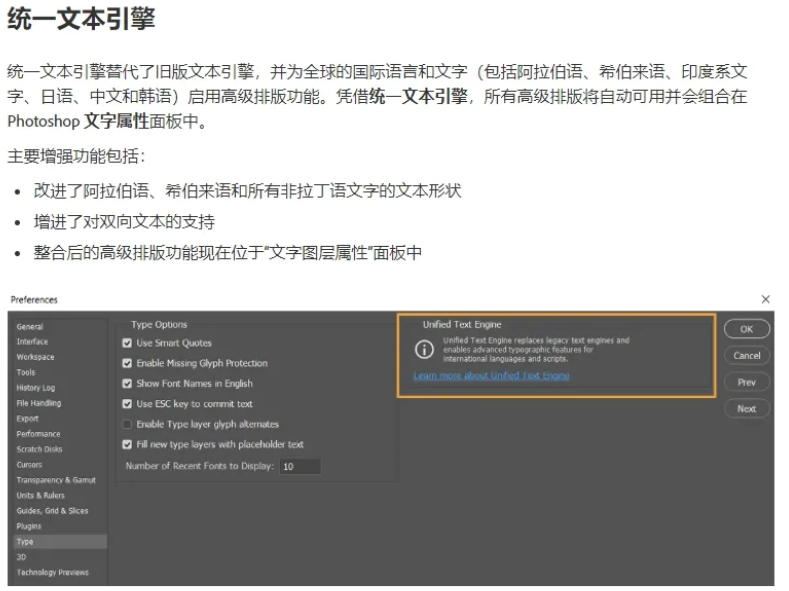Open the Plugins category
Image resolution: width=789 pixels, height=591 pixels.
point(29,527)
